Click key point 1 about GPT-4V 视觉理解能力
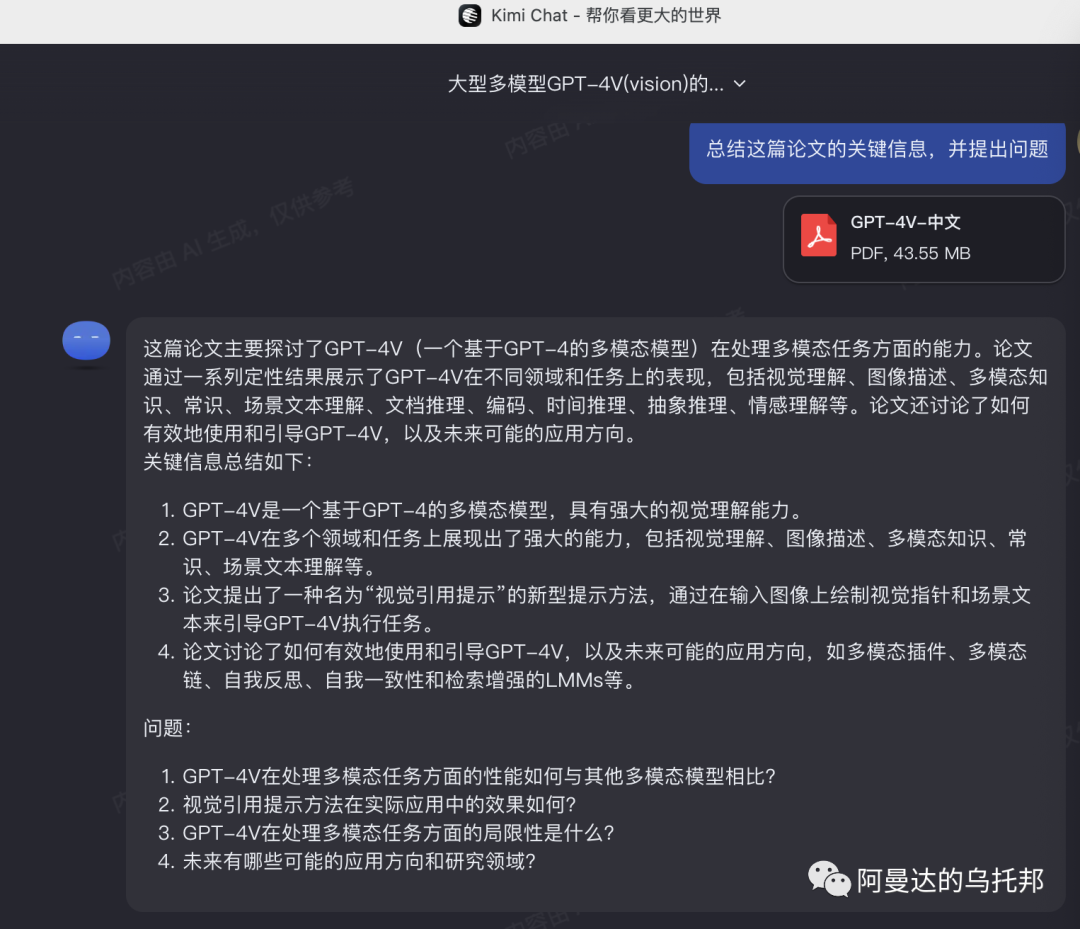 point(492,510)
